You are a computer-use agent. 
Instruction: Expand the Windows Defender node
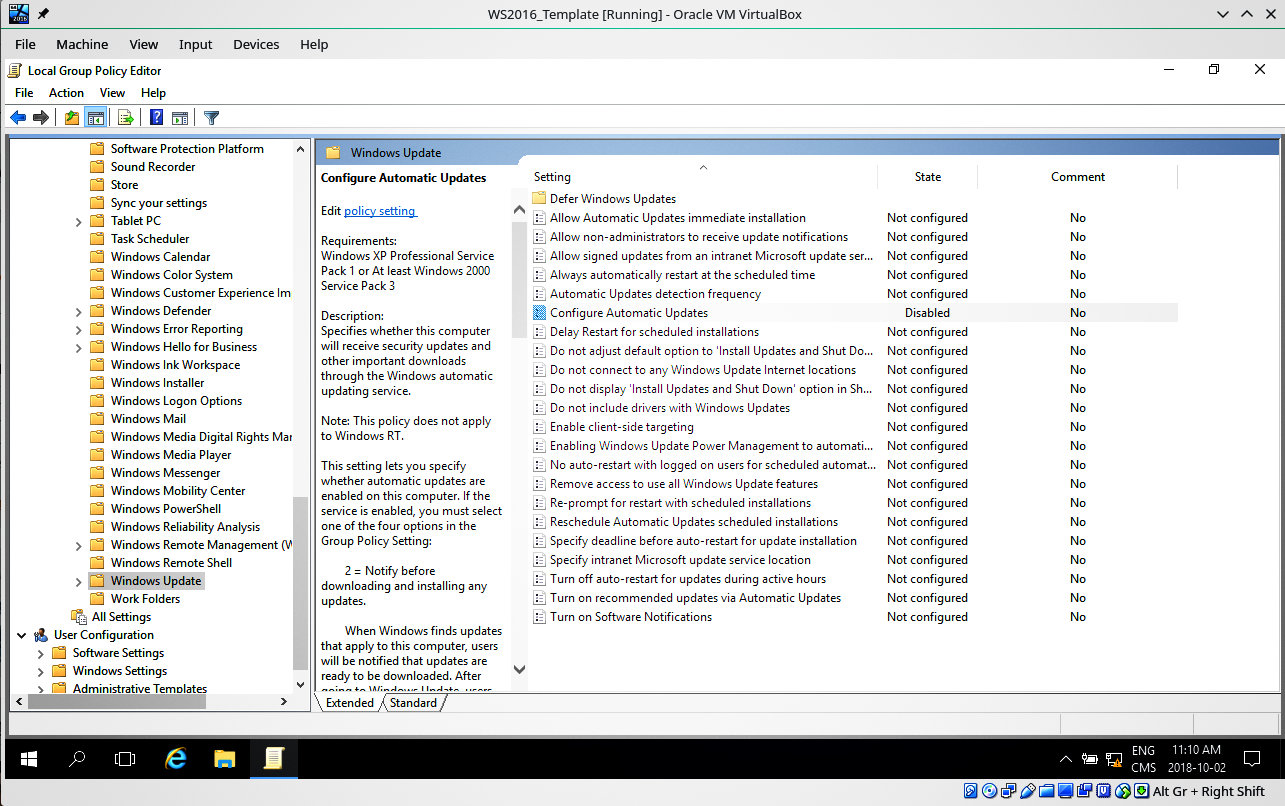point(78,311)
